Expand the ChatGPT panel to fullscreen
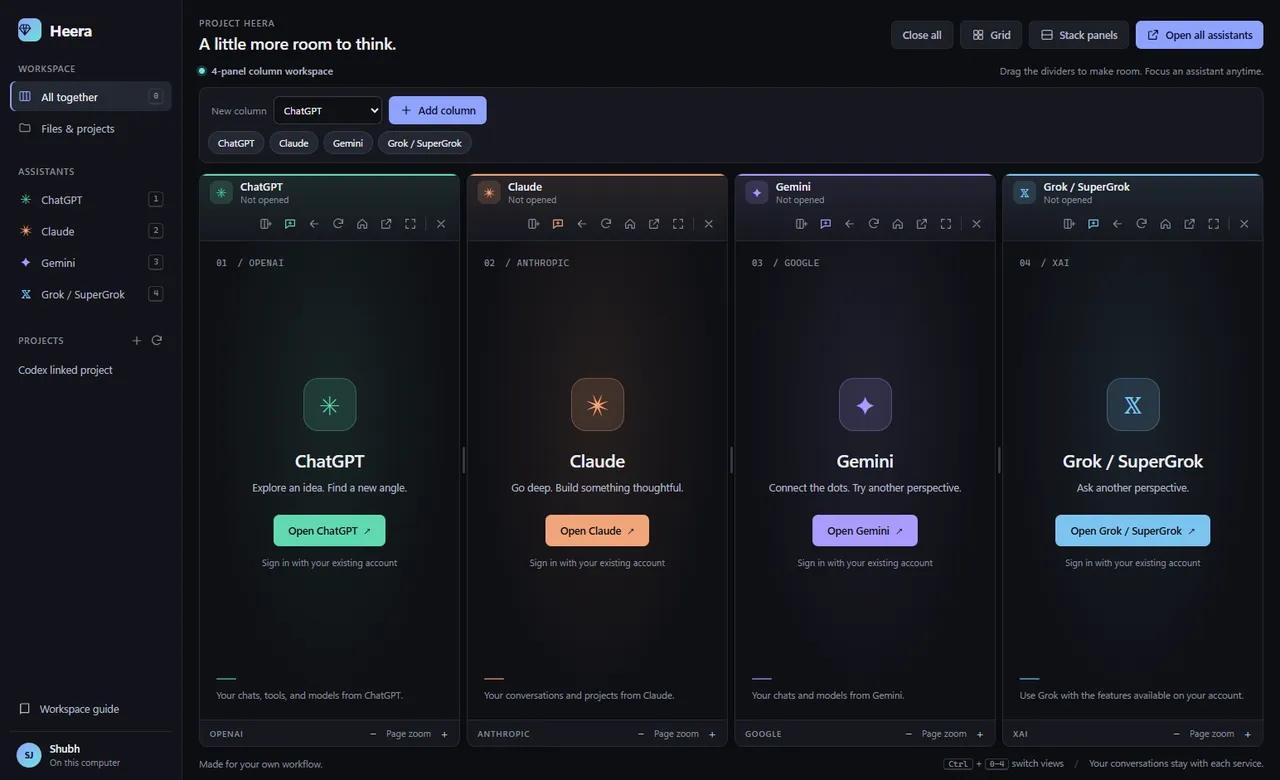 pyautogui.click(x=410, y=224)
